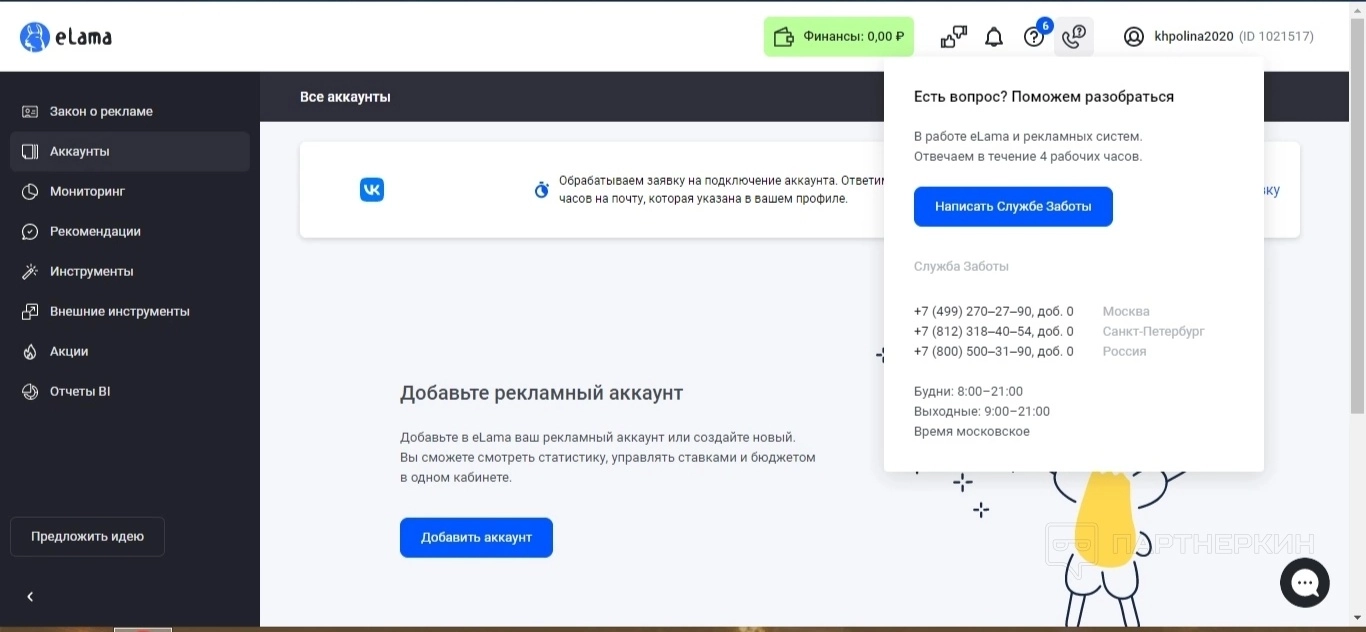Click the VK logo icon
This screenshot has height=632, width=1366.
[x=372, y=190]
